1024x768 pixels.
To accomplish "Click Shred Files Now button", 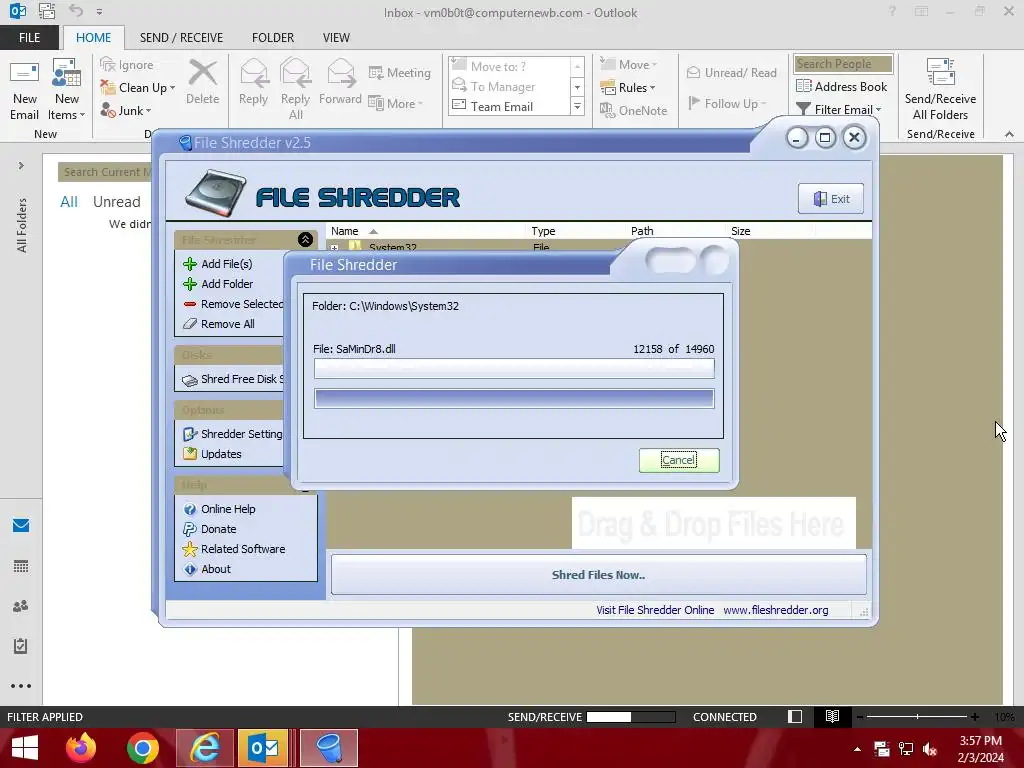I will click(598, 575).
